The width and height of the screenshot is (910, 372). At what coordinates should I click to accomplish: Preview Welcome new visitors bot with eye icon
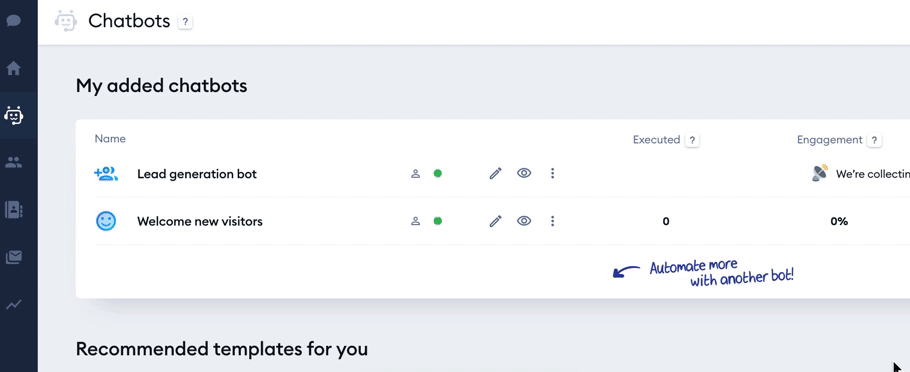[x=524, y=221]
